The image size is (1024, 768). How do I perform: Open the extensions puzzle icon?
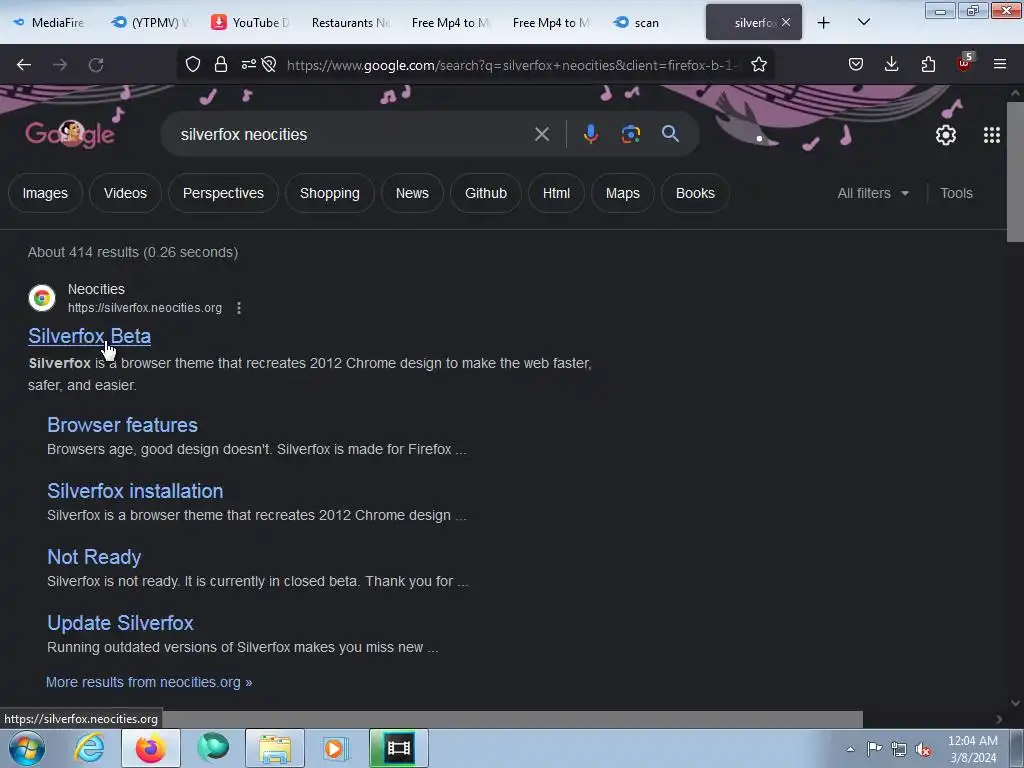coord(928,64)
